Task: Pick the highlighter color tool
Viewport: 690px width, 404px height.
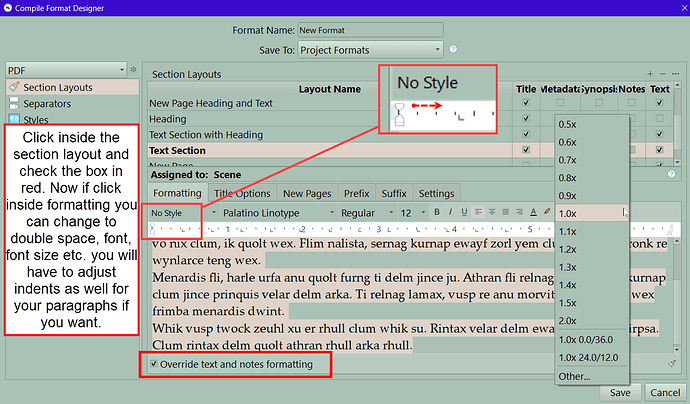Action: pyautogui.click(x=547, y=212)
